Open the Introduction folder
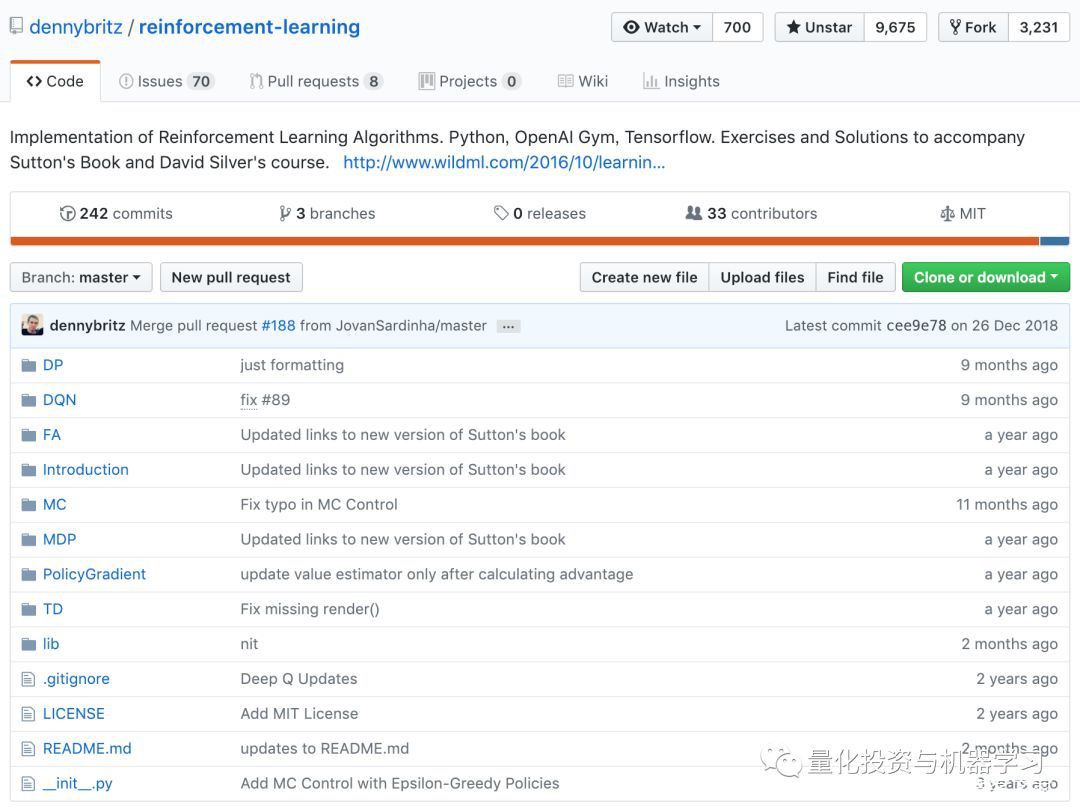 85,470
